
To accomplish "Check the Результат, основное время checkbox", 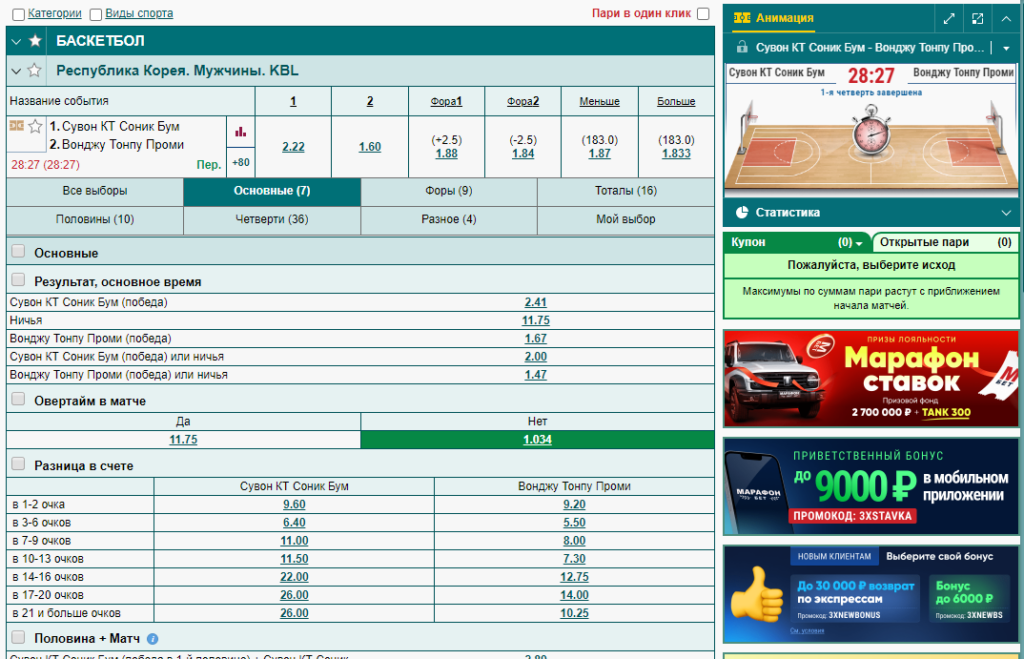I will click(x=18, y=280).
